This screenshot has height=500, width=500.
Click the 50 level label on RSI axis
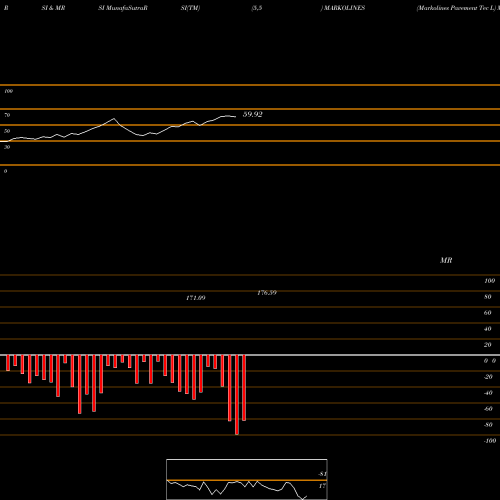(x=7, y=131)
